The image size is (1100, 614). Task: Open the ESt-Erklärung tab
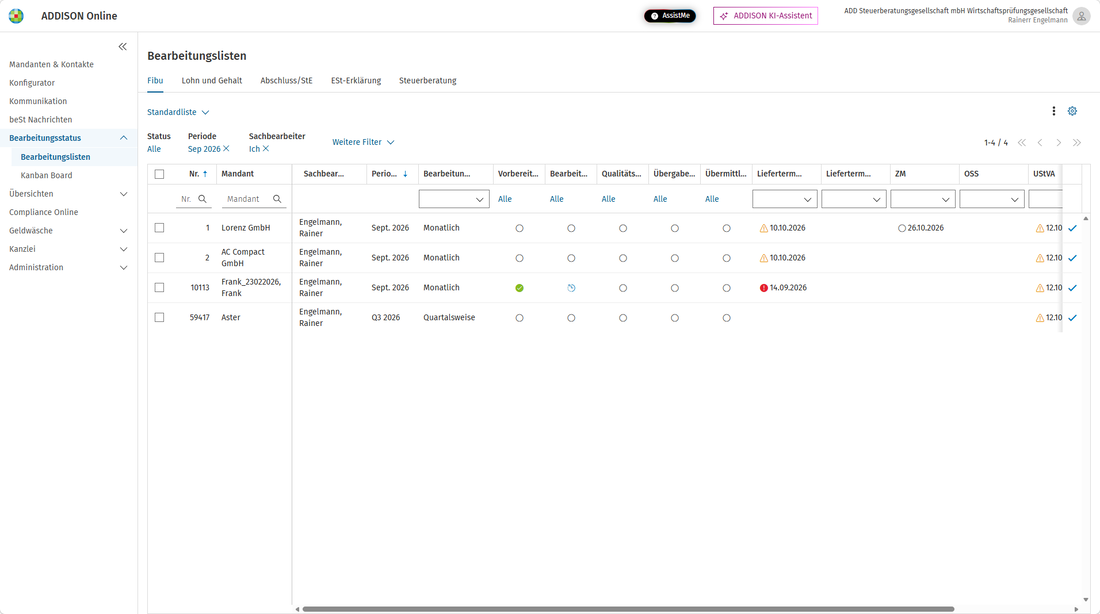pyautogui.click(x=356, y=81)
